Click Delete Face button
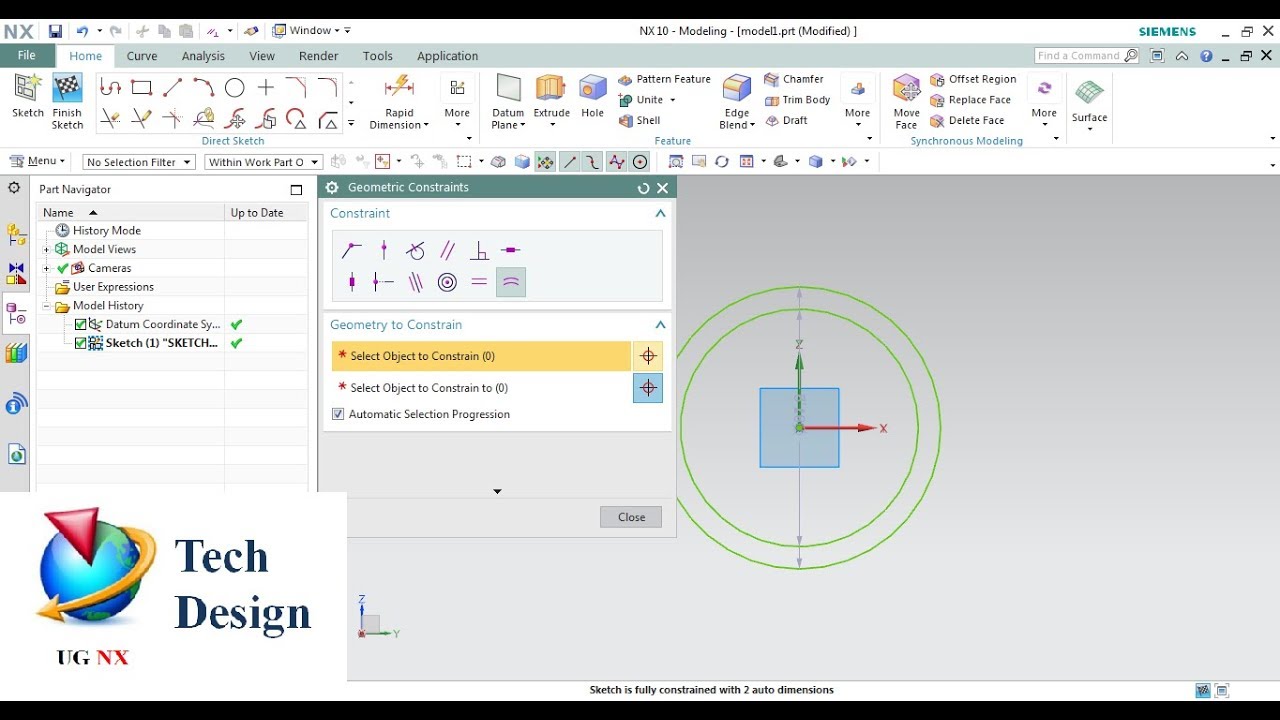Image resolution: width=1280 pixels, height=720 pixels. coord(967,121)
